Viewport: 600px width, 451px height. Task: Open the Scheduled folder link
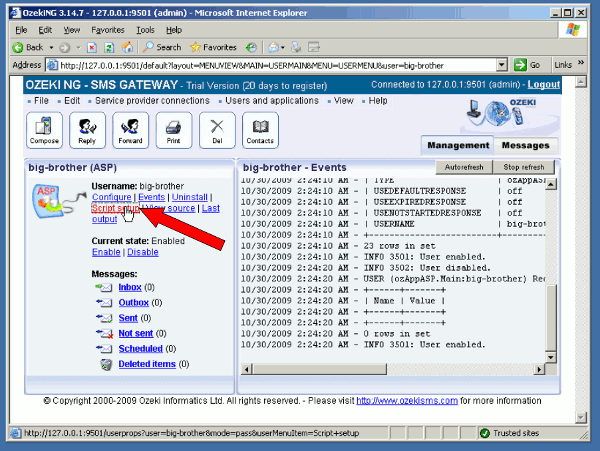pos(140,349)
